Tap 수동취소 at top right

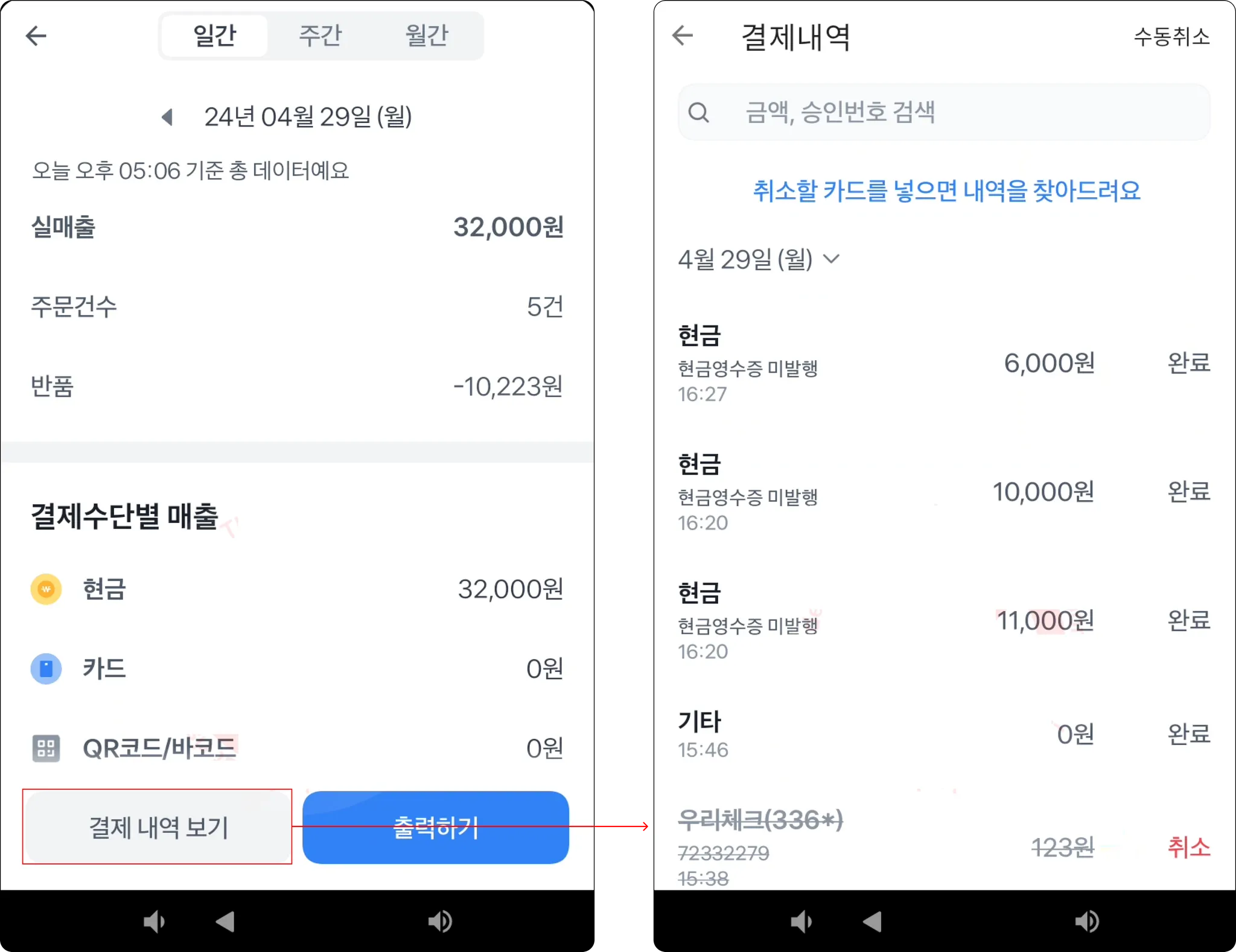pyautogui.click(x=1172, y=36)
